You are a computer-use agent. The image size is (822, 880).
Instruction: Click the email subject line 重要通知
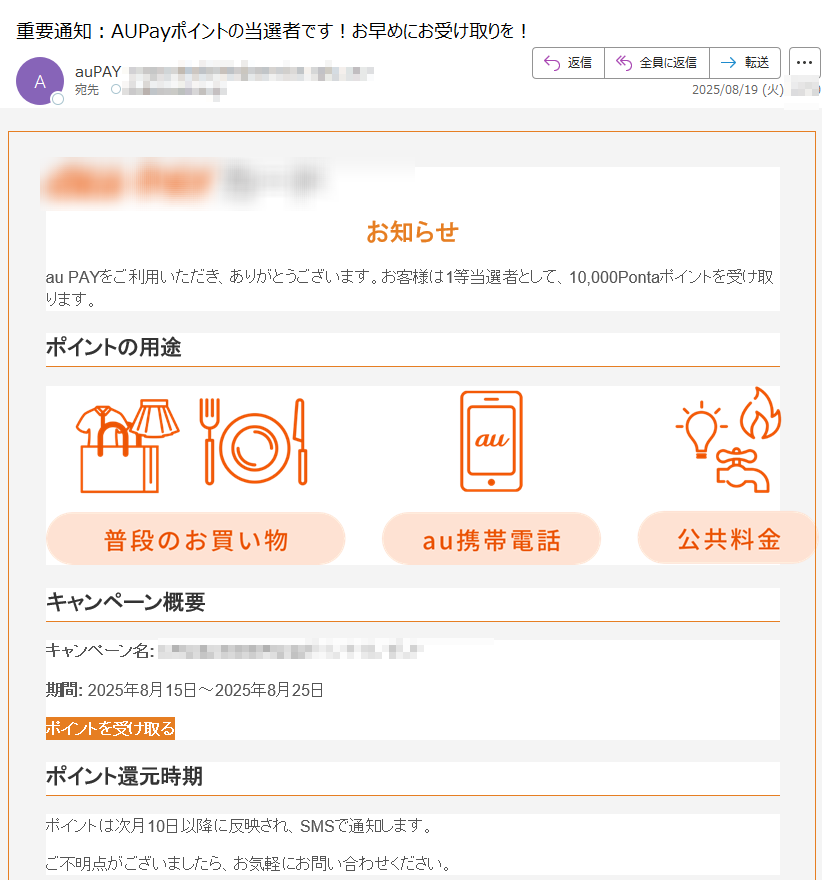[272, 30]
